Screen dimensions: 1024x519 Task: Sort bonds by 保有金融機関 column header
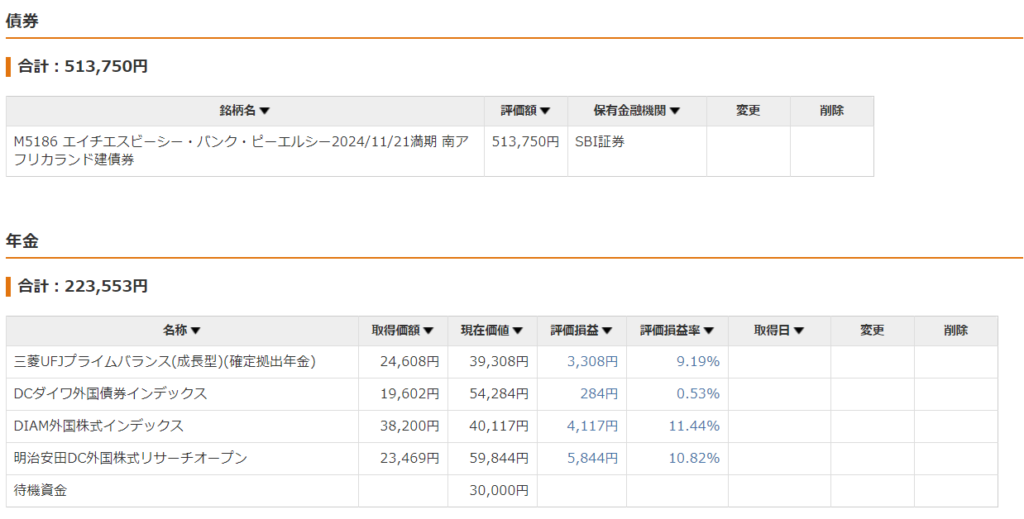[x=637, y=111]
